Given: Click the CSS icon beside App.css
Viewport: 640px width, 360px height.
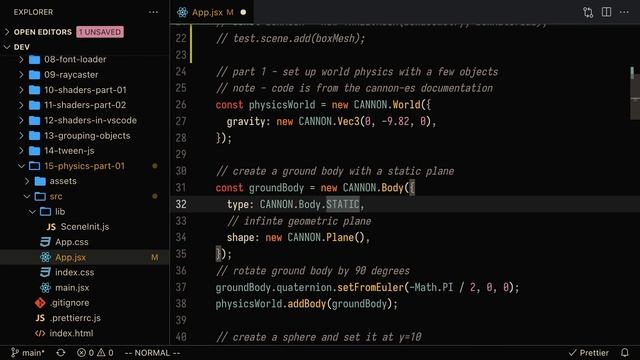Looking at the screenshot, I should click(45, 242).
